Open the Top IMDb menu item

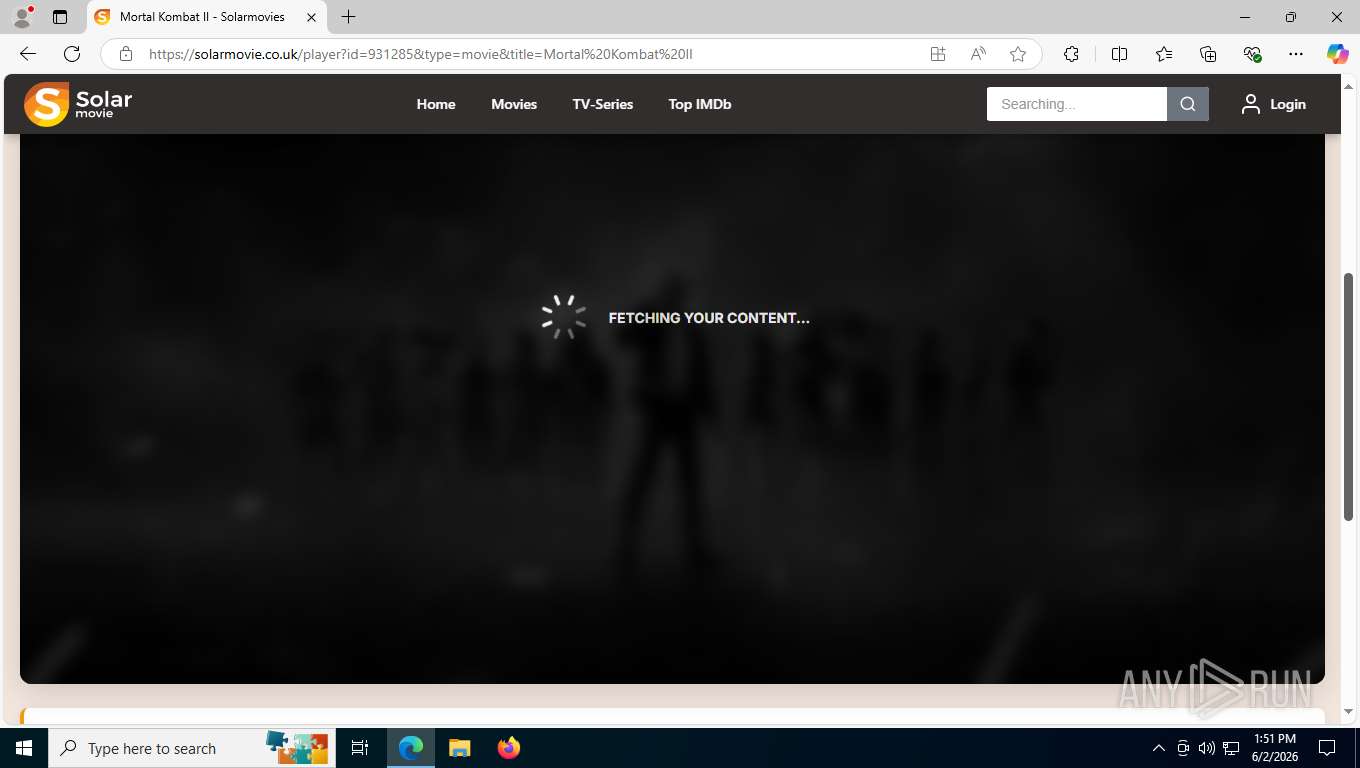point(700,104)
